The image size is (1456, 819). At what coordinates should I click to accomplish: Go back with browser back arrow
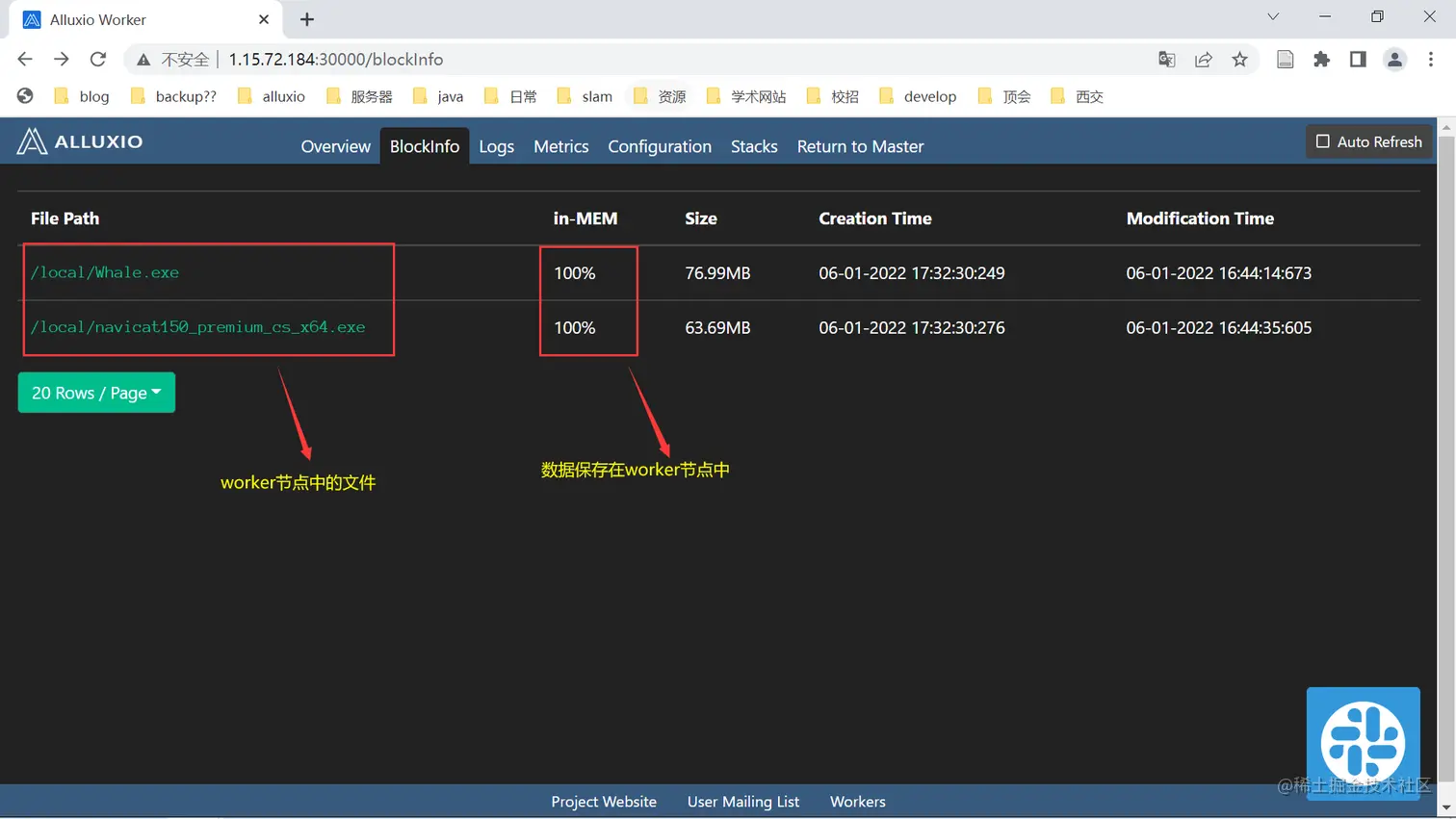pos(25,60)
